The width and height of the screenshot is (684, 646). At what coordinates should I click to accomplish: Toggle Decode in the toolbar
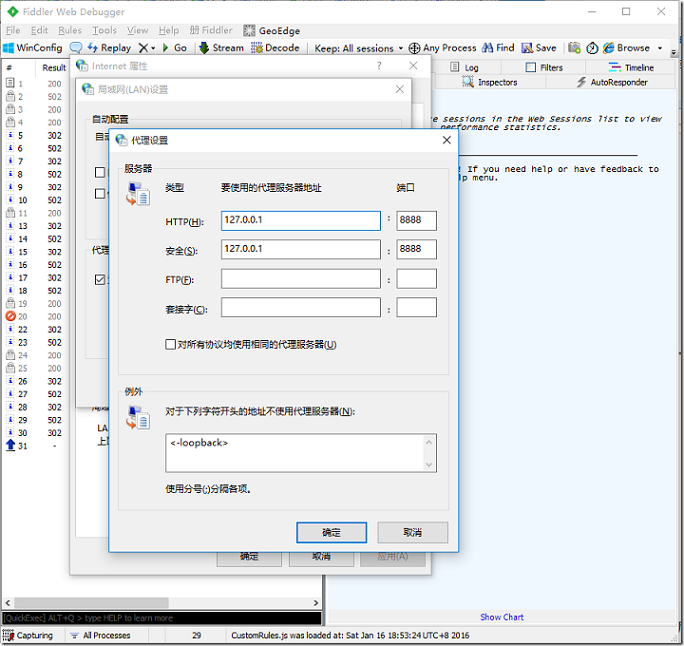(275, 48)
